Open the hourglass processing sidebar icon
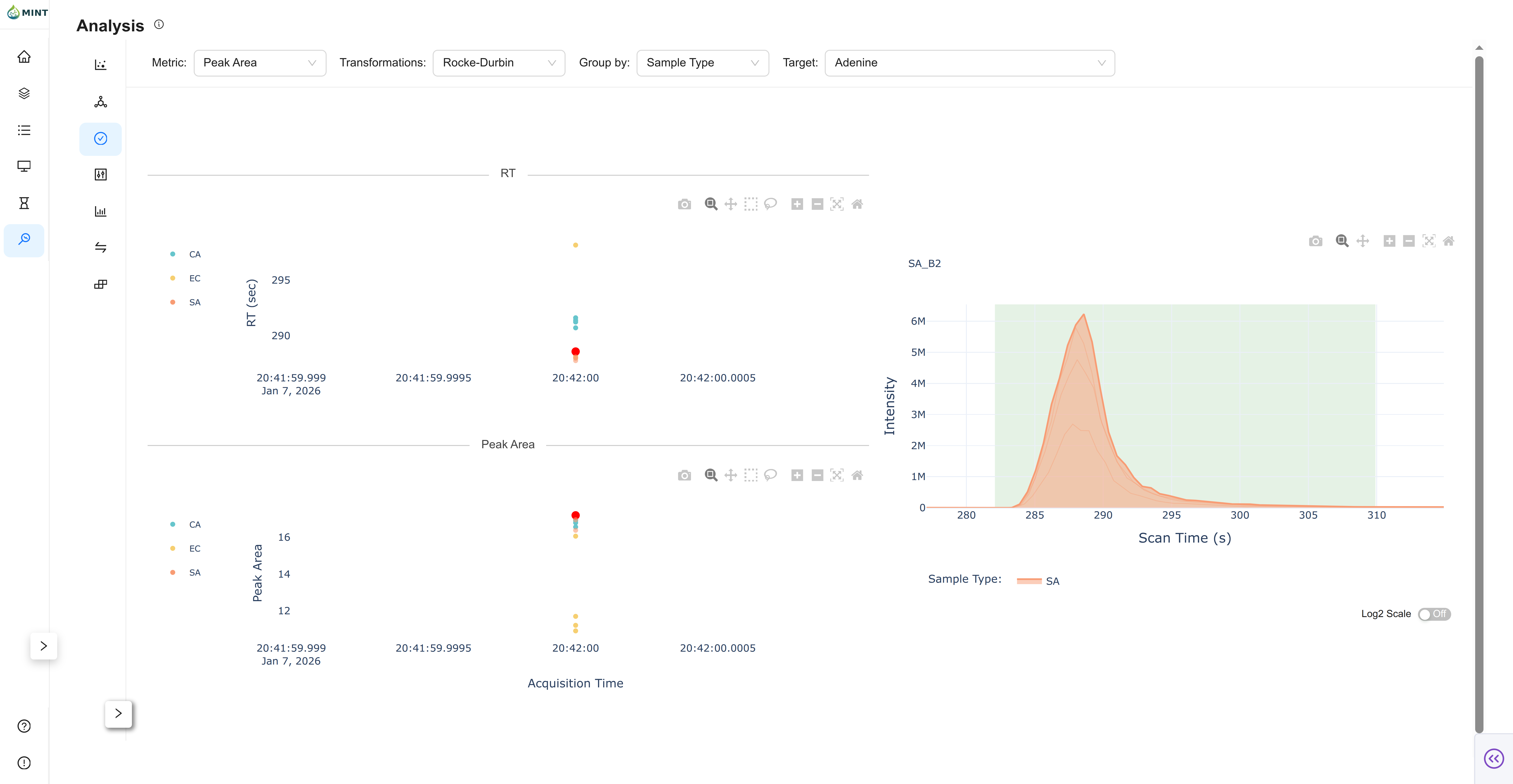 tap(24, 203)
